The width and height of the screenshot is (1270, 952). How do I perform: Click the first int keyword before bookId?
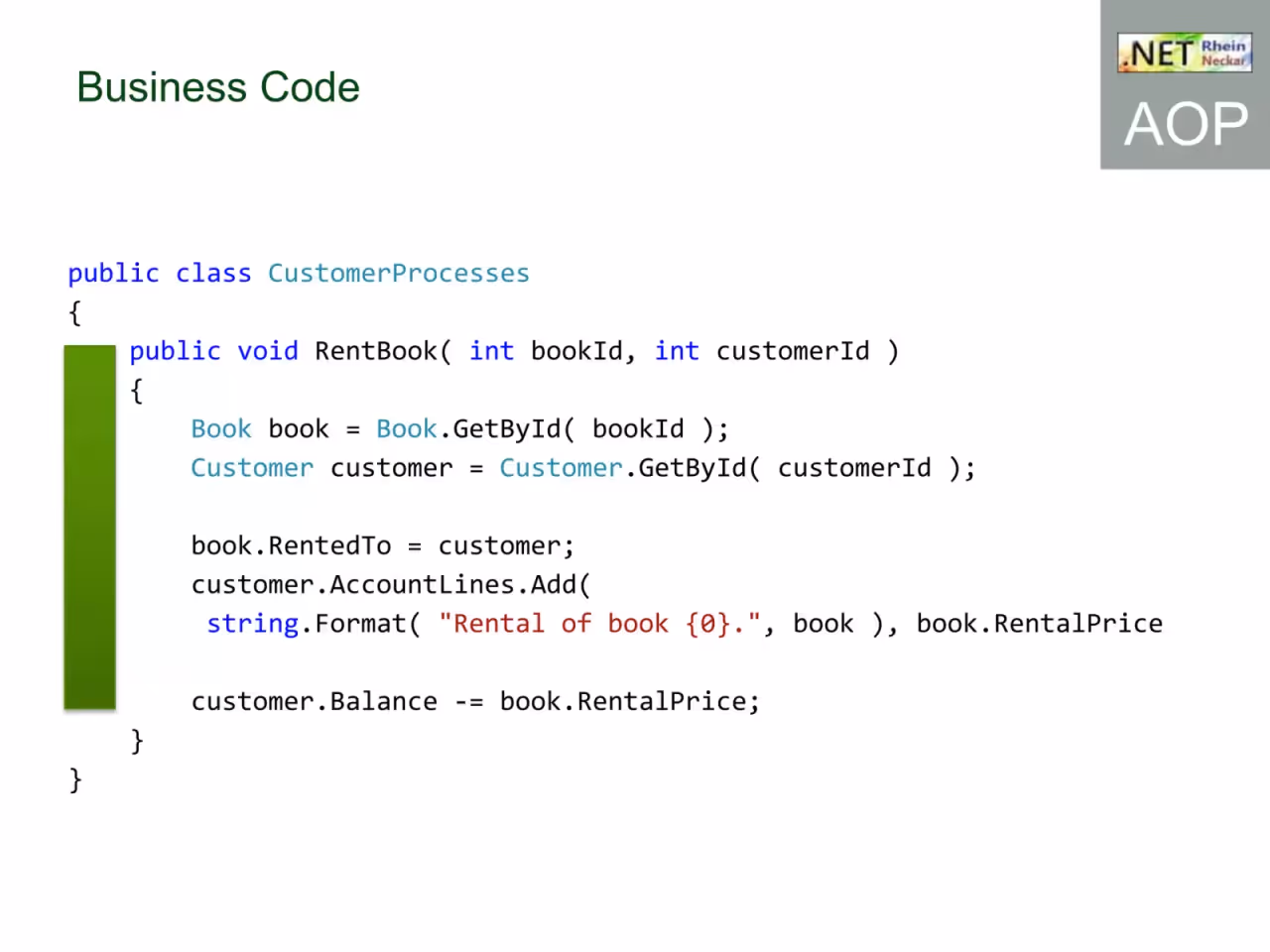492,351
